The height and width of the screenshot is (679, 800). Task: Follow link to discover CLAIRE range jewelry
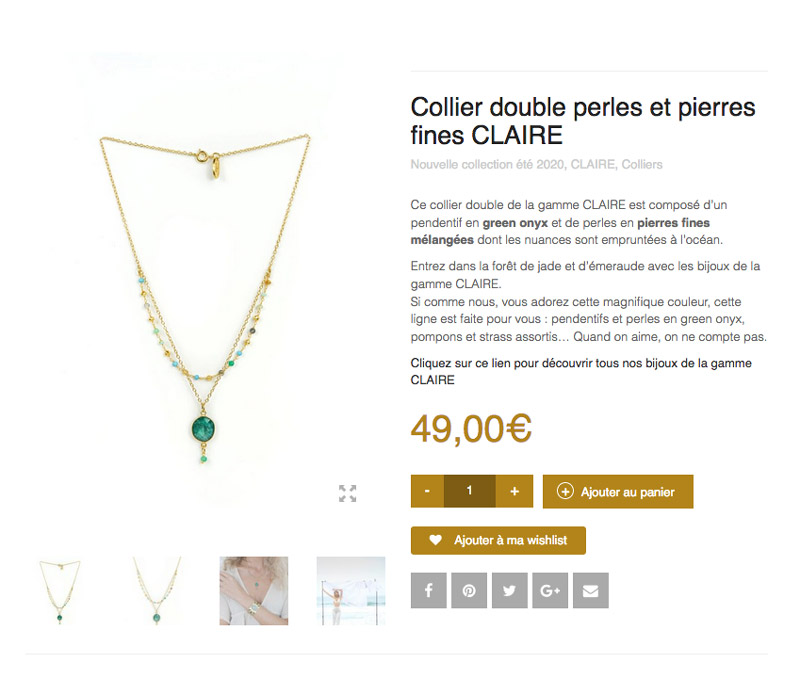coord(581,371)
